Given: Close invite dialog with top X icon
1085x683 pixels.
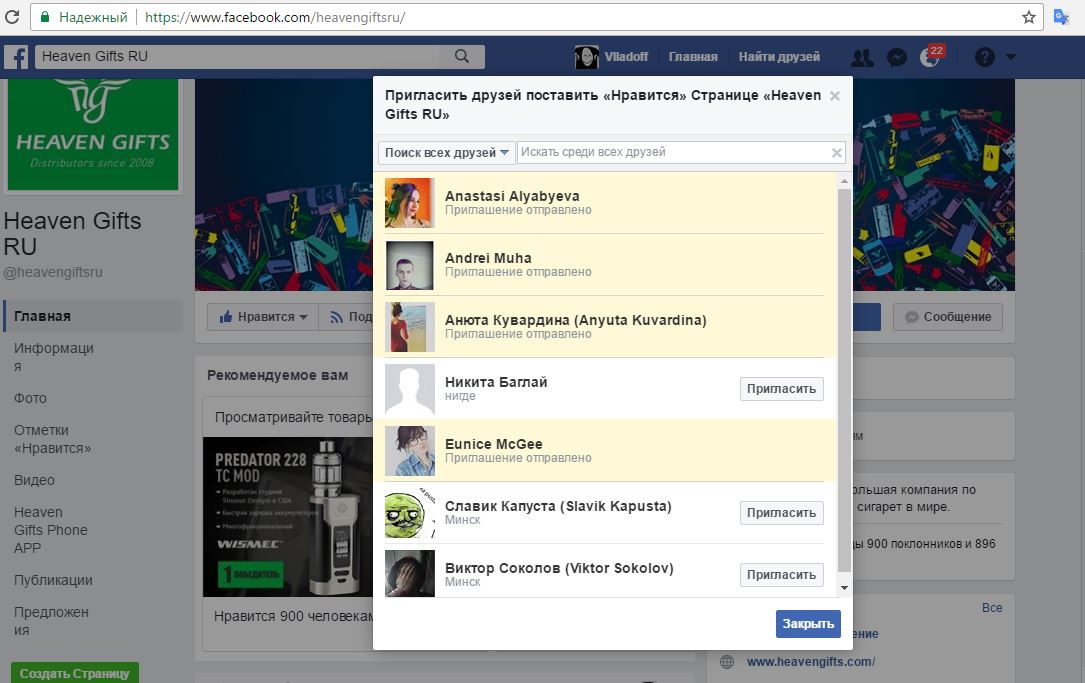Looking at the screenshot, I should (x=835, y=96).
